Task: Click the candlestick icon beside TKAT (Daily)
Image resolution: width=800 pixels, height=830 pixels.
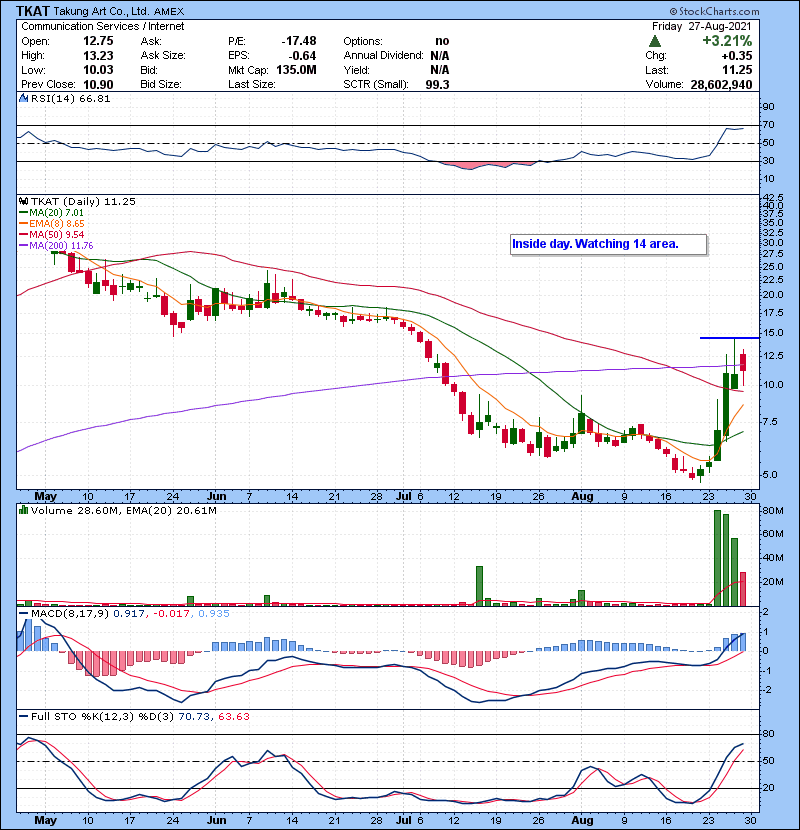Action: (x=23, y=201)
